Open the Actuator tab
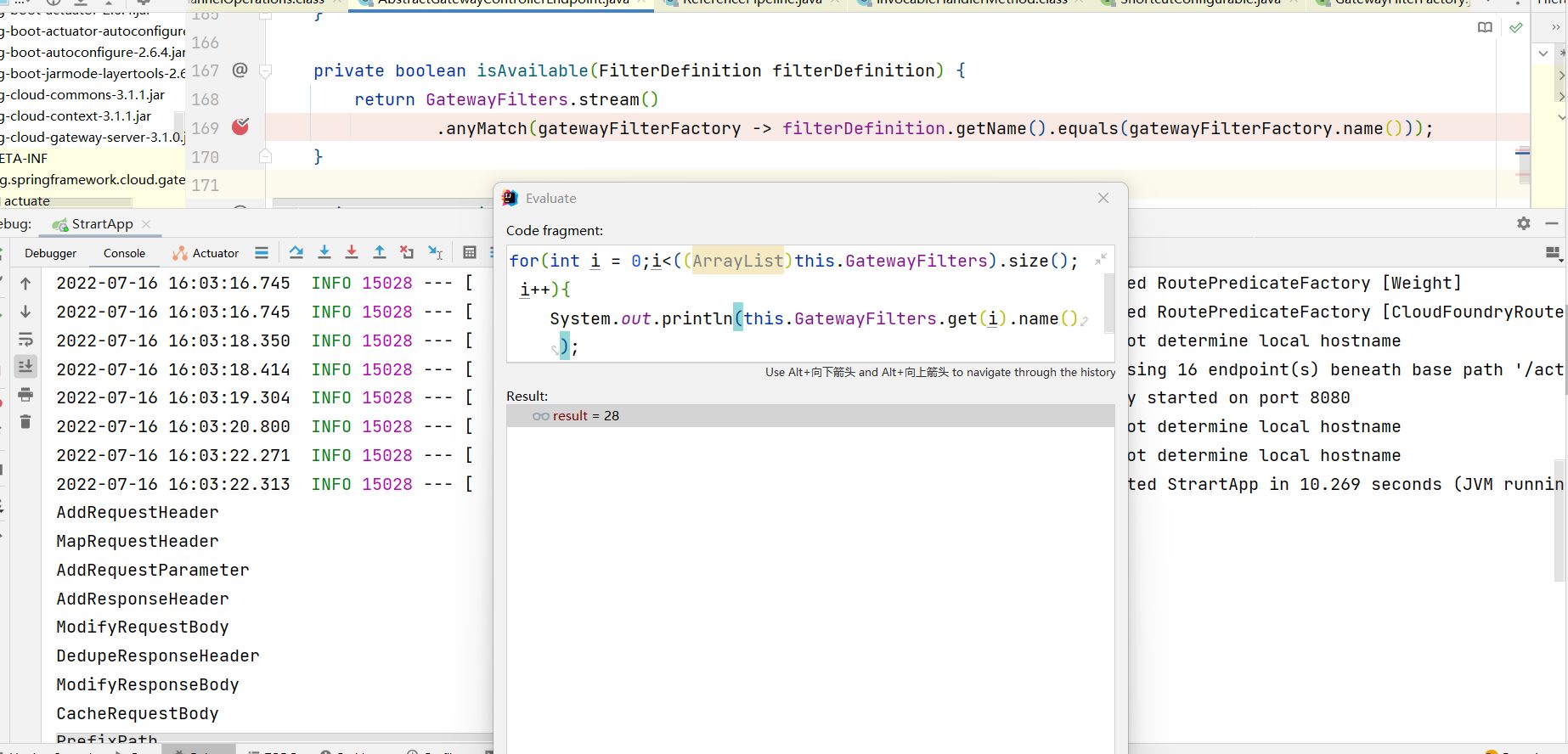The image size is (1568, 754). point(206,253)
